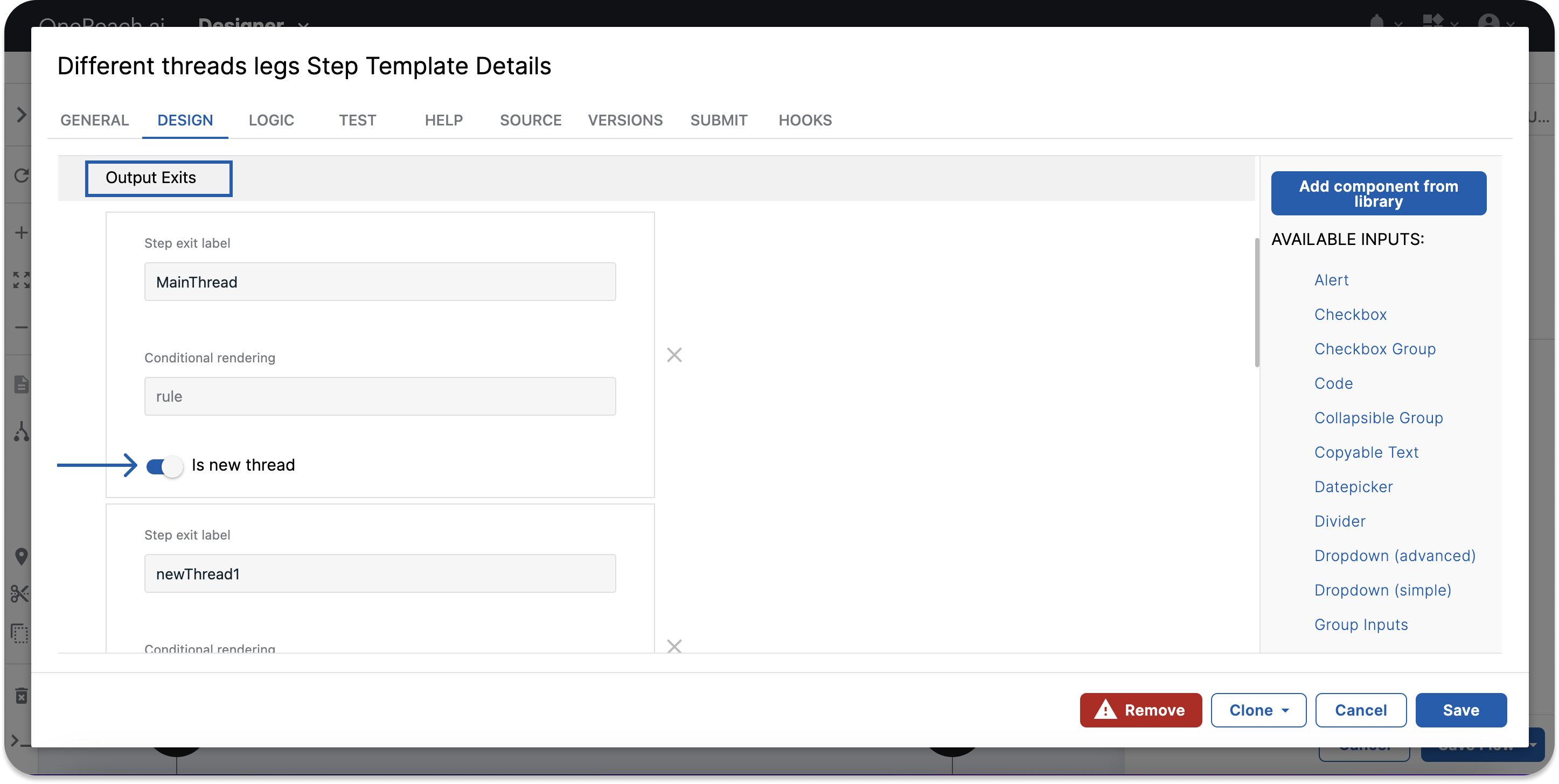1559x784 pixels.
Task: Click the fit-to-screen expand icon
Action: (x=21, y=279)
